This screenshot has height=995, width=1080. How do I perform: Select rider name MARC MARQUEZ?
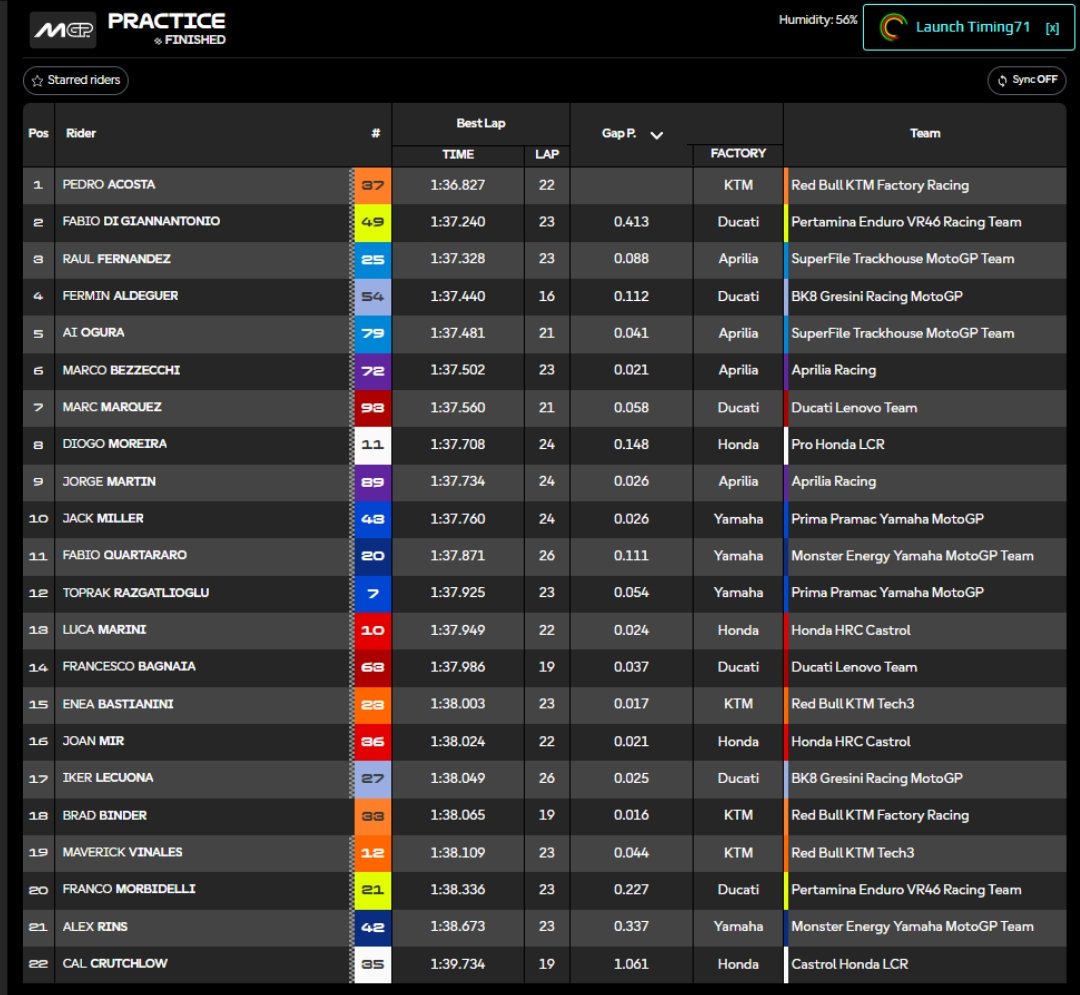(x=112, y=407)
